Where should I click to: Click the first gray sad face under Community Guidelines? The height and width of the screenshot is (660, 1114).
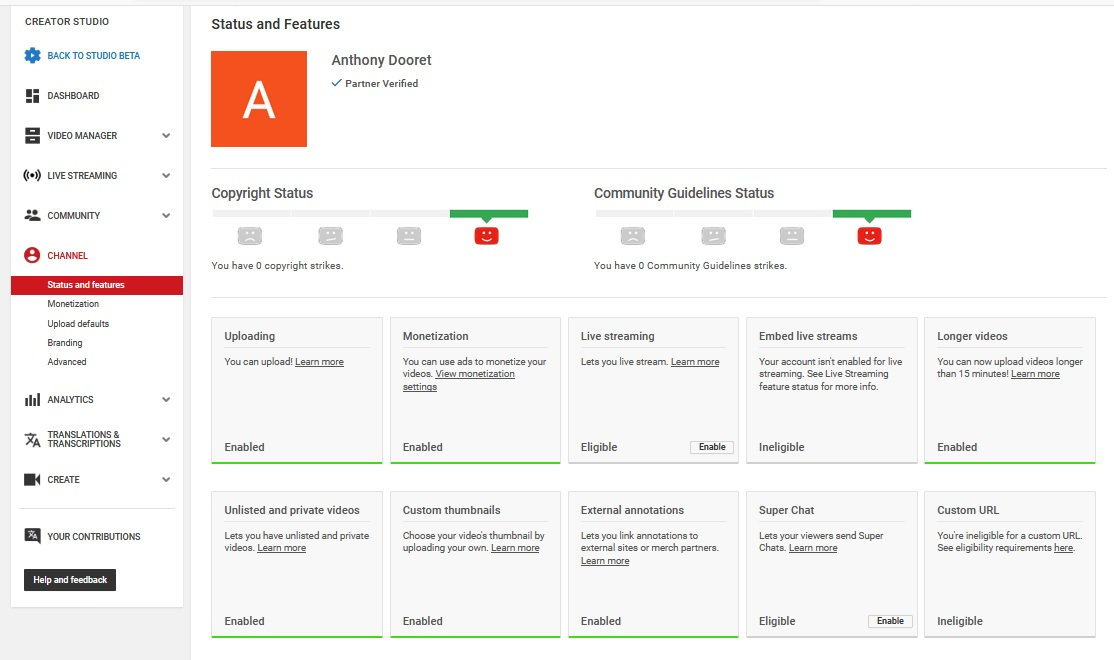(x=632, y=235)
